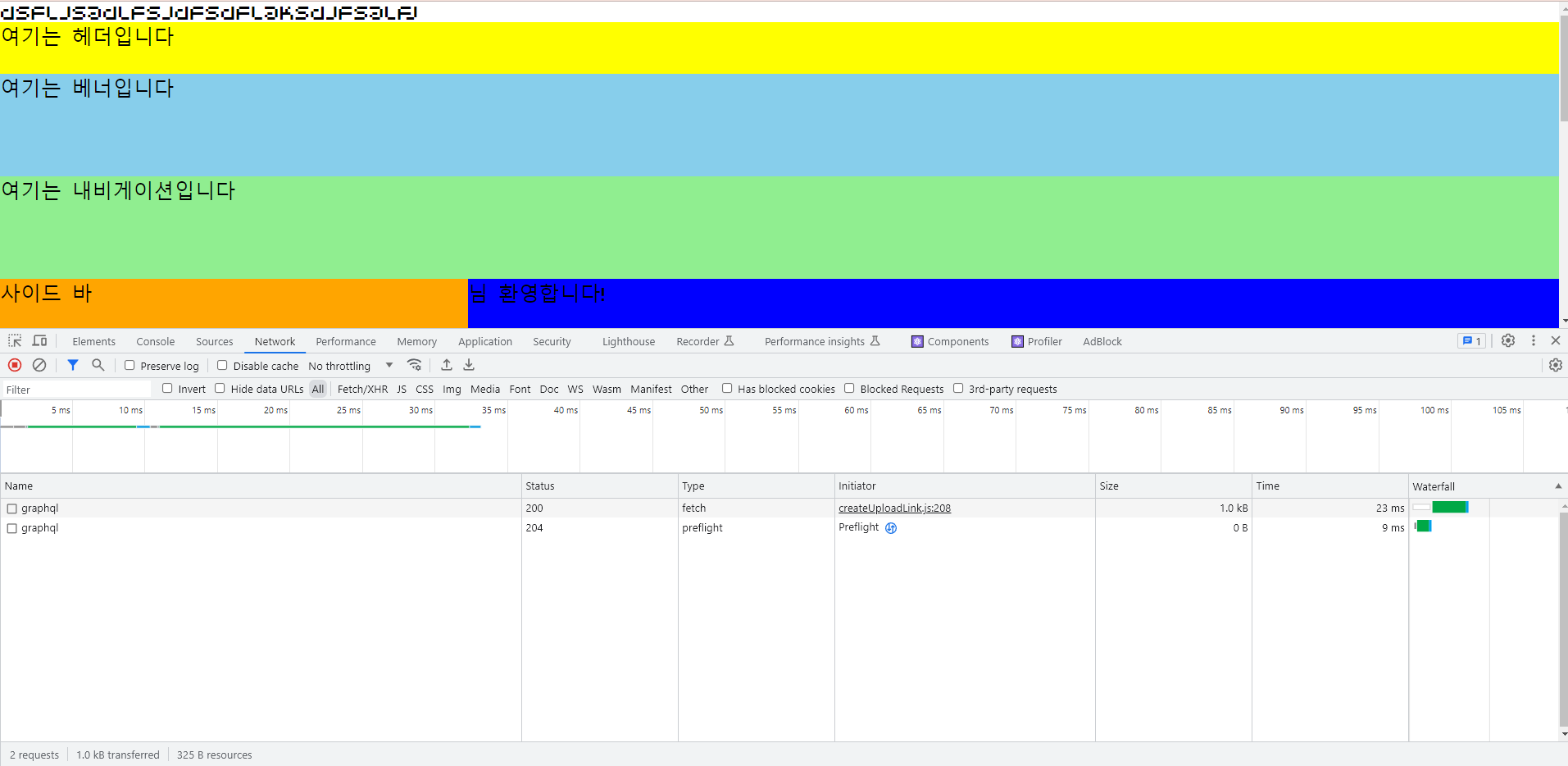
Task: Switch to the Performance tab
Action: 346,341
